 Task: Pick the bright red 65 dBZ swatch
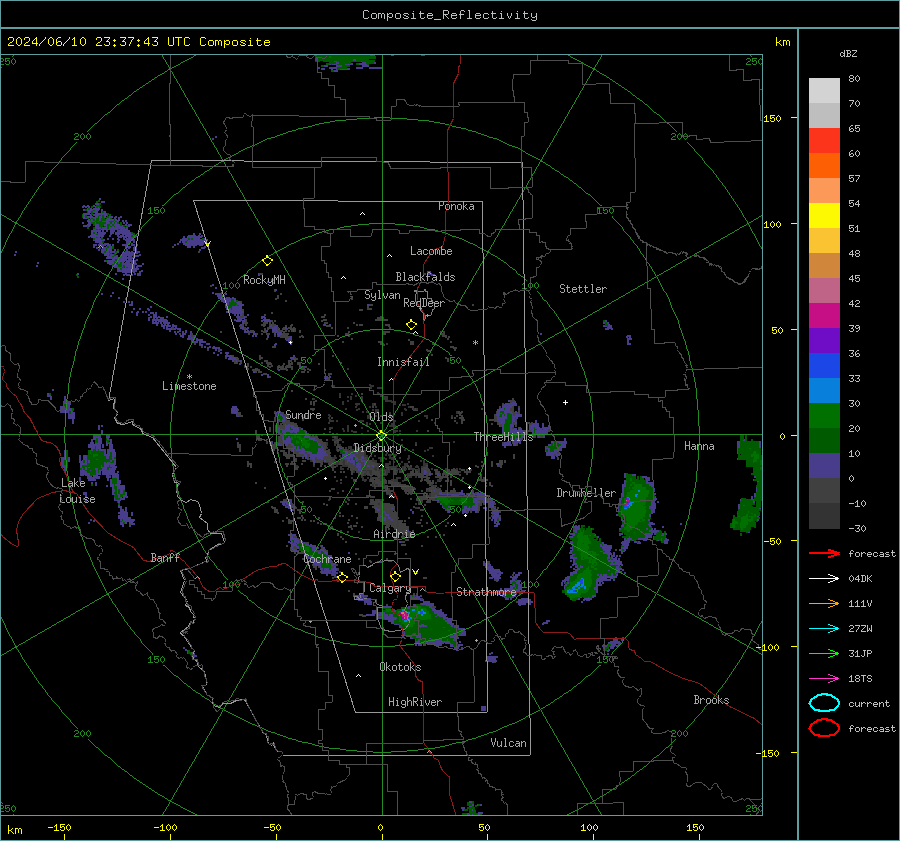point(824,141)
